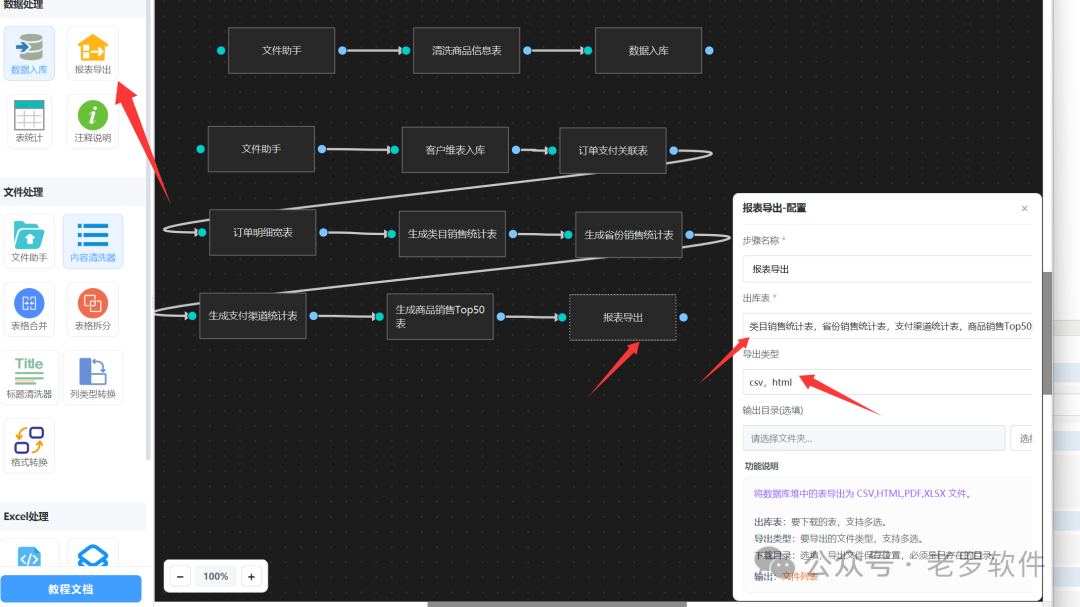Select the 清洗商品信息表 node

(x=466, y=50)
